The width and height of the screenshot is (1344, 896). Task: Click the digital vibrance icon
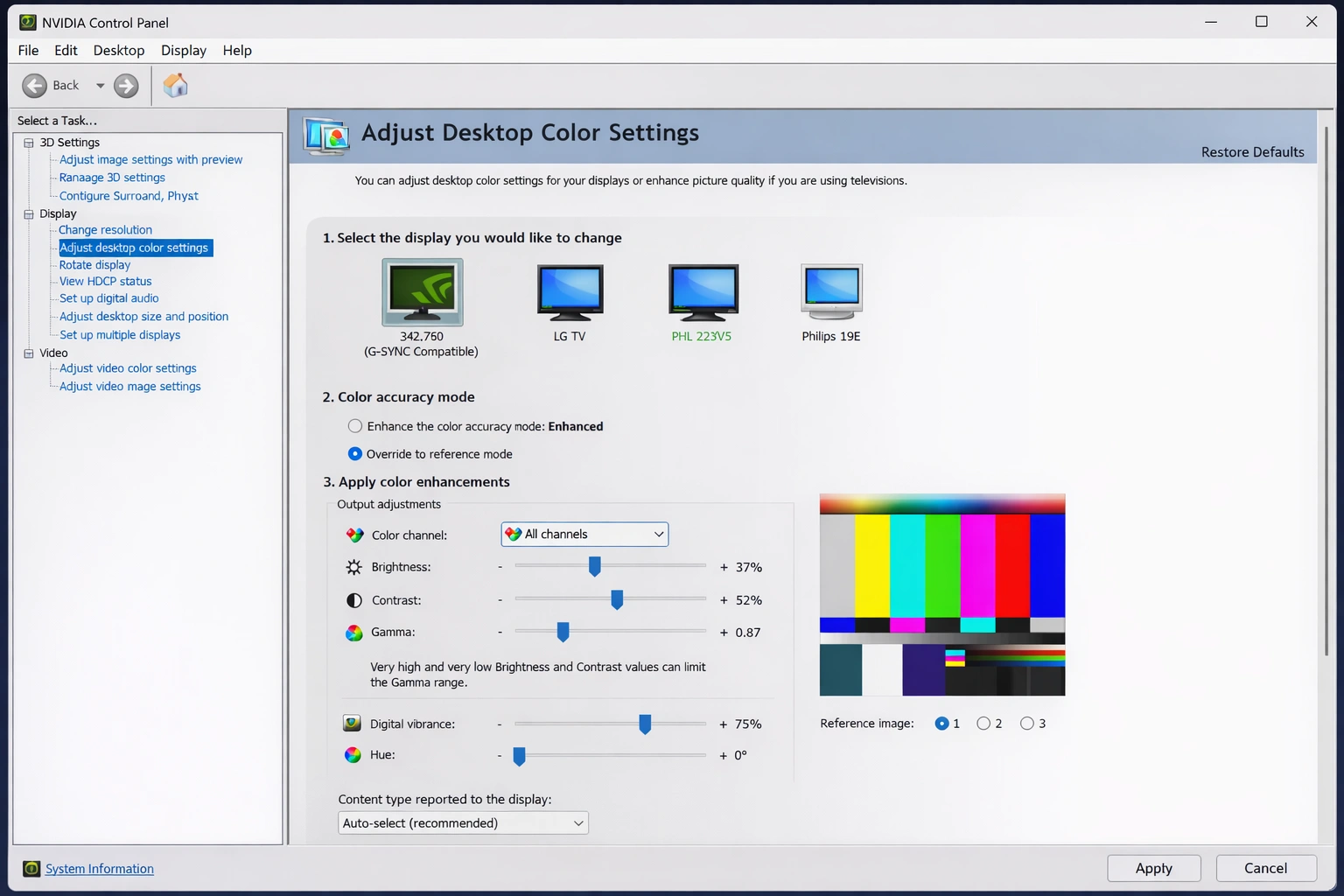[352, 723]
